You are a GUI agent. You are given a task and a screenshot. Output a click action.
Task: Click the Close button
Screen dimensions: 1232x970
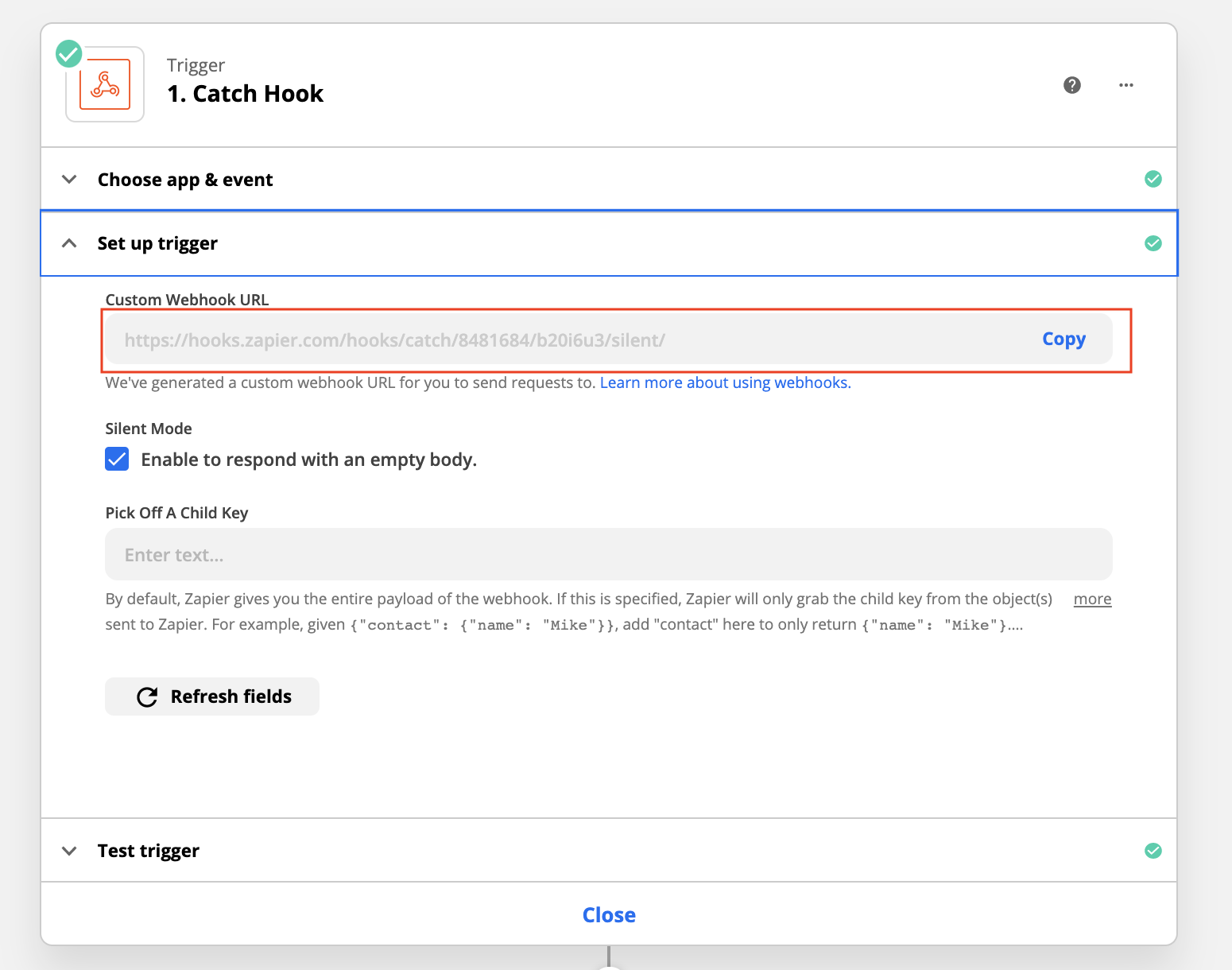click(x=609, y=915)
